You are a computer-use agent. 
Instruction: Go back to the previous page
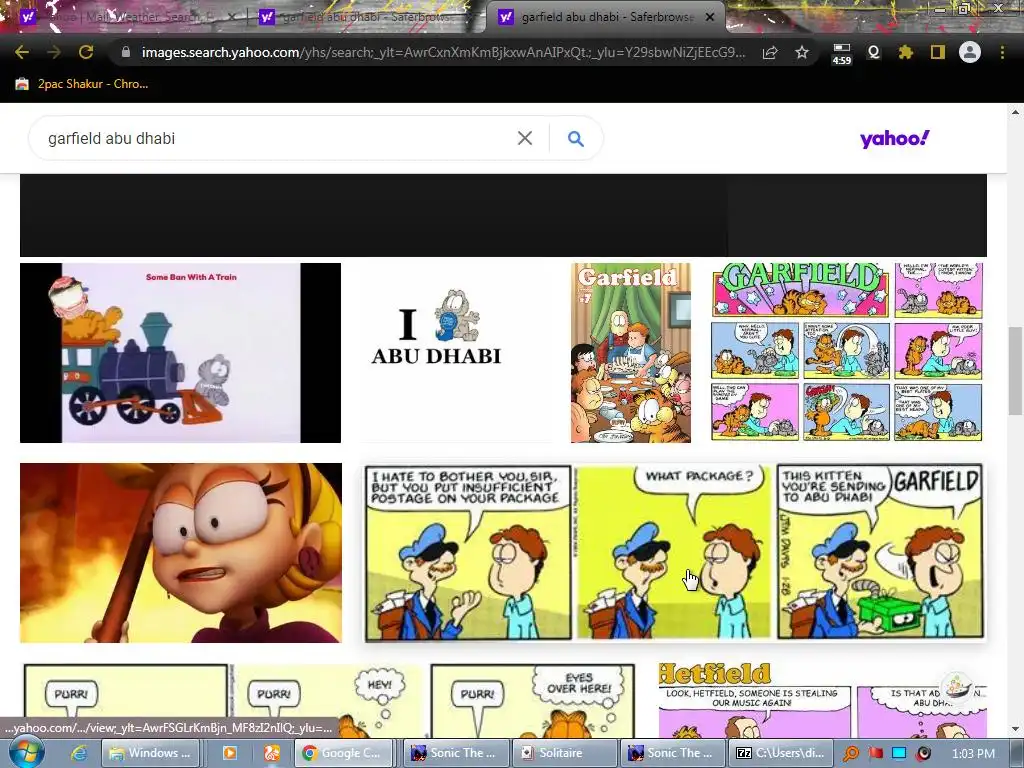[x=22, y=53]
